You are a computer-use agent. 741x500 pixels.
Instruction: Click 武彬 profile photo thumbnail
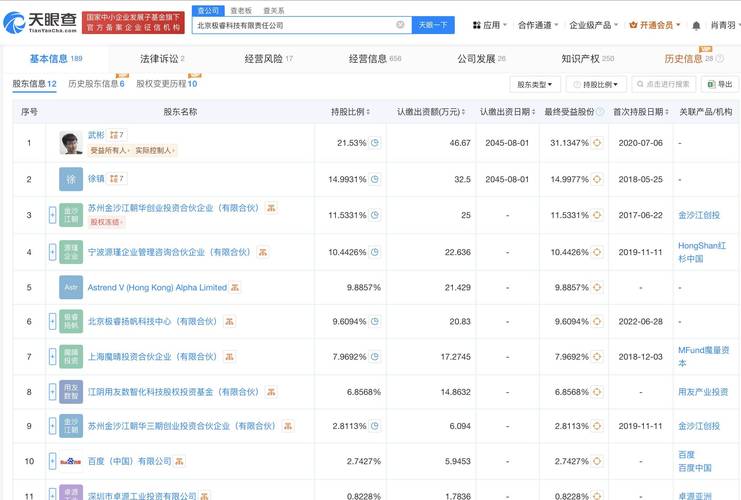pos(71,143)
